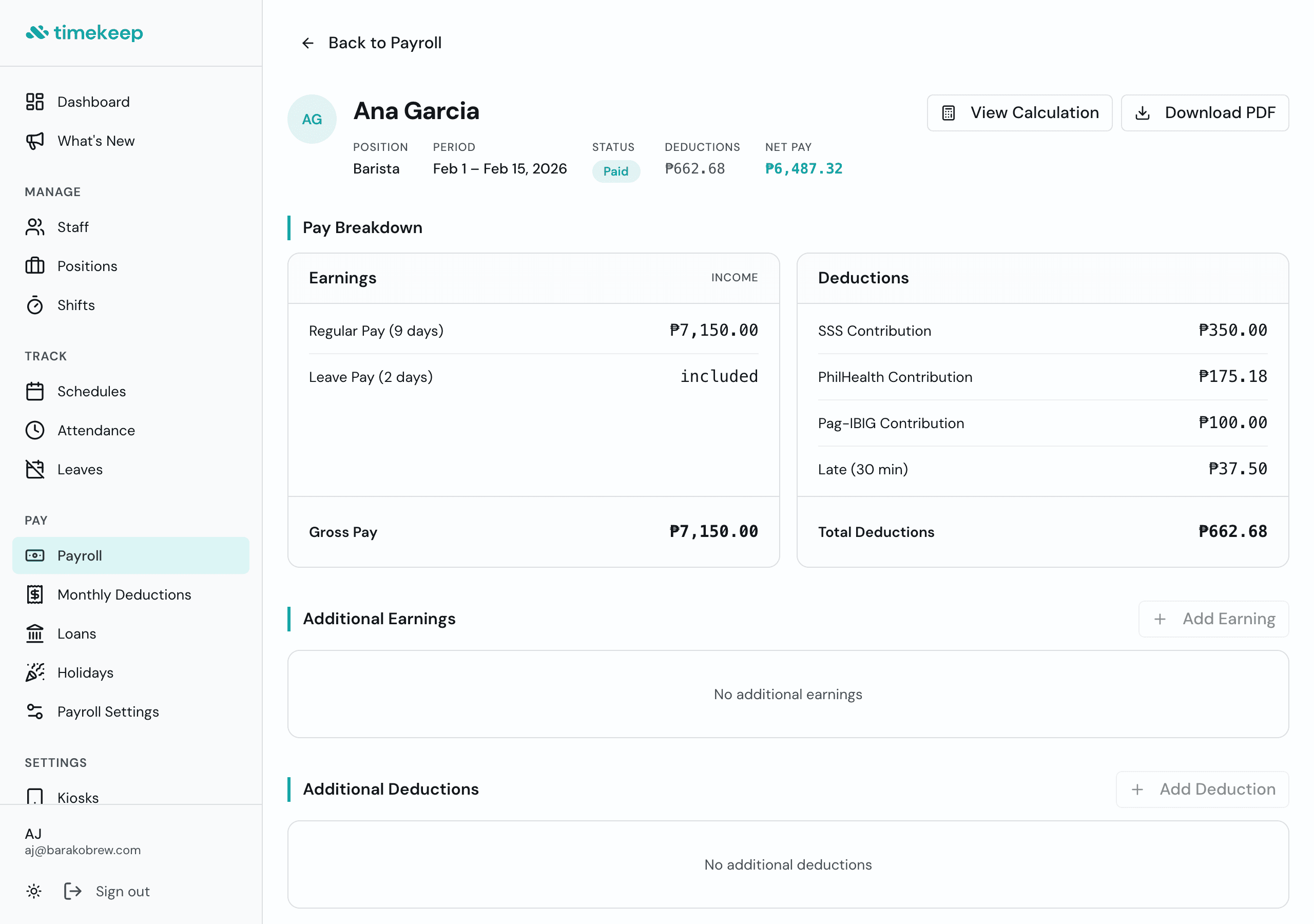Click the Add Earning button
Image resolution: width=1314 pixels, height=924 pixels.
[x=1213, y=619]
